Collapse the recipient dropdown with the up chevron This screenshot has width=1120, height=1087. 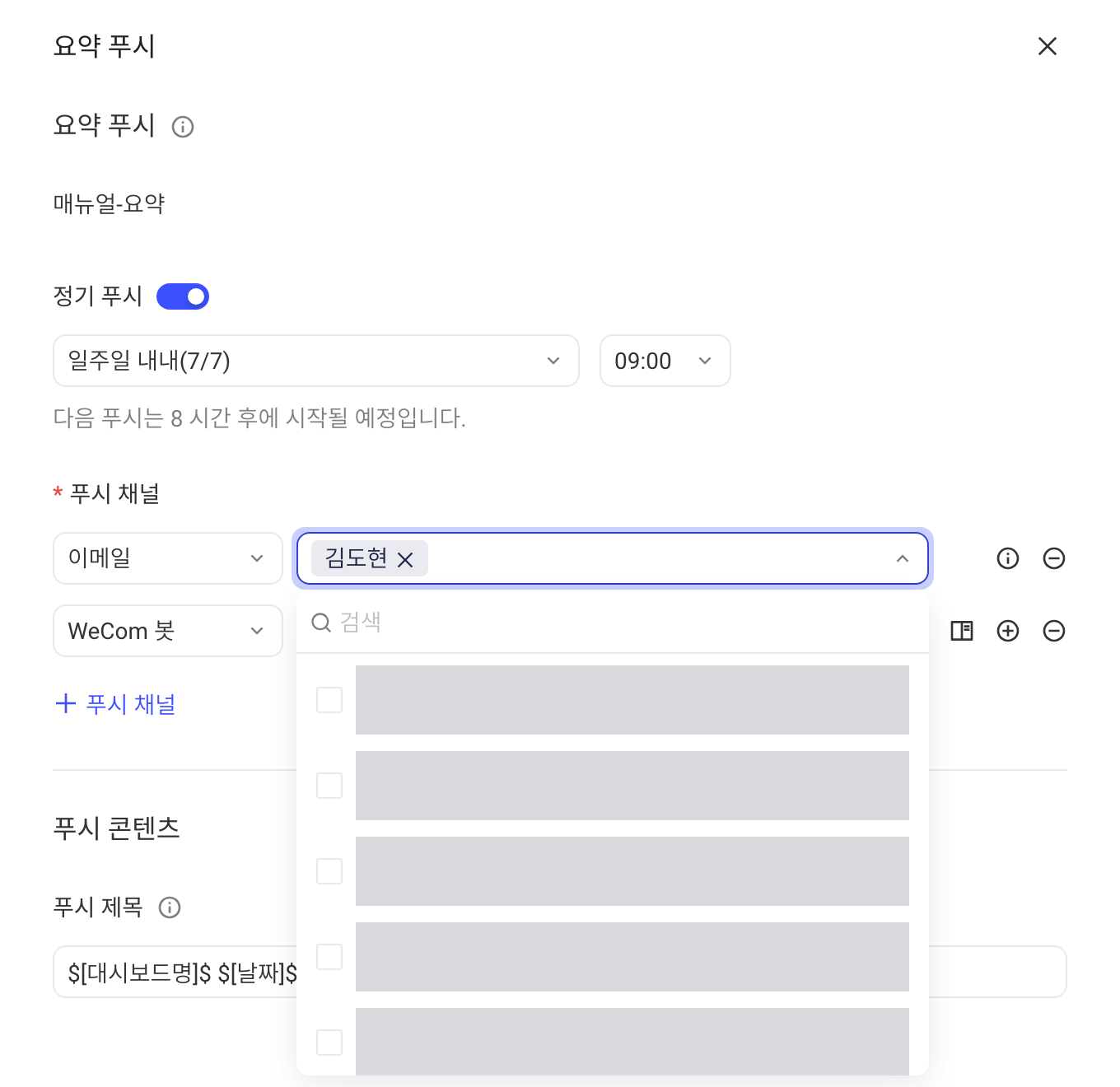click(903, 558)
